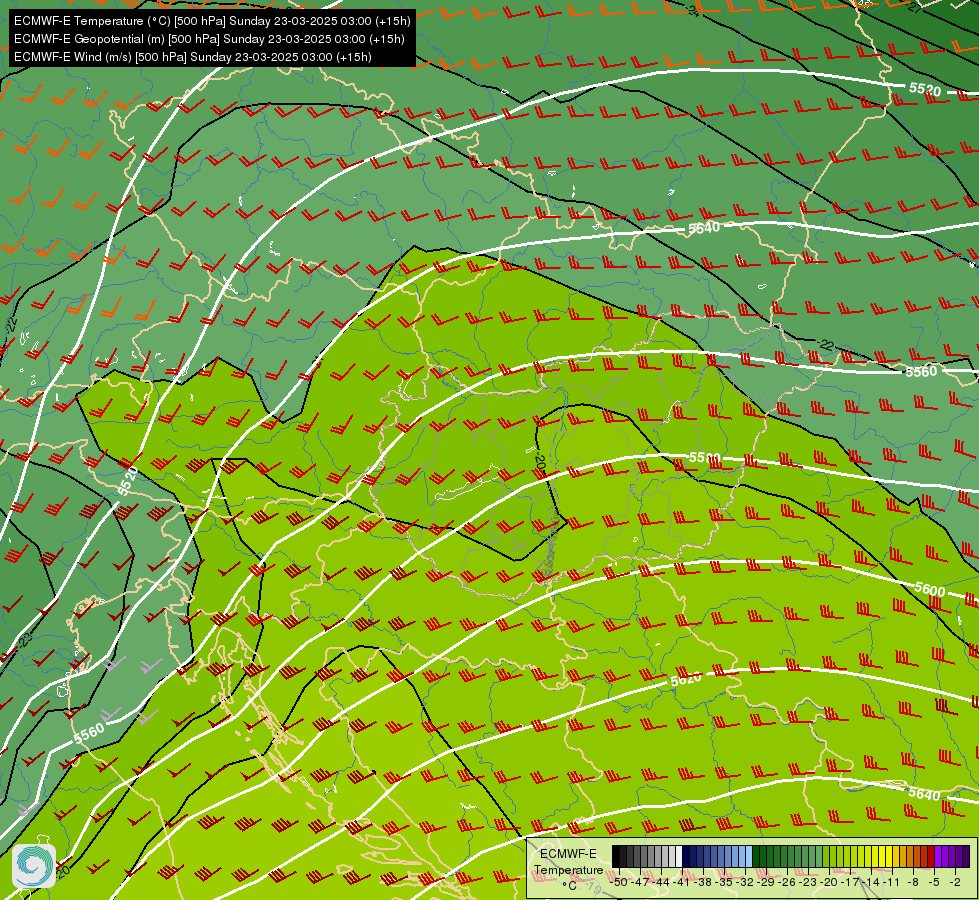Viewport: 979px width, 900px height.
Task: Click the -17 tick label in the legend
Action: [x=851, y=882]
